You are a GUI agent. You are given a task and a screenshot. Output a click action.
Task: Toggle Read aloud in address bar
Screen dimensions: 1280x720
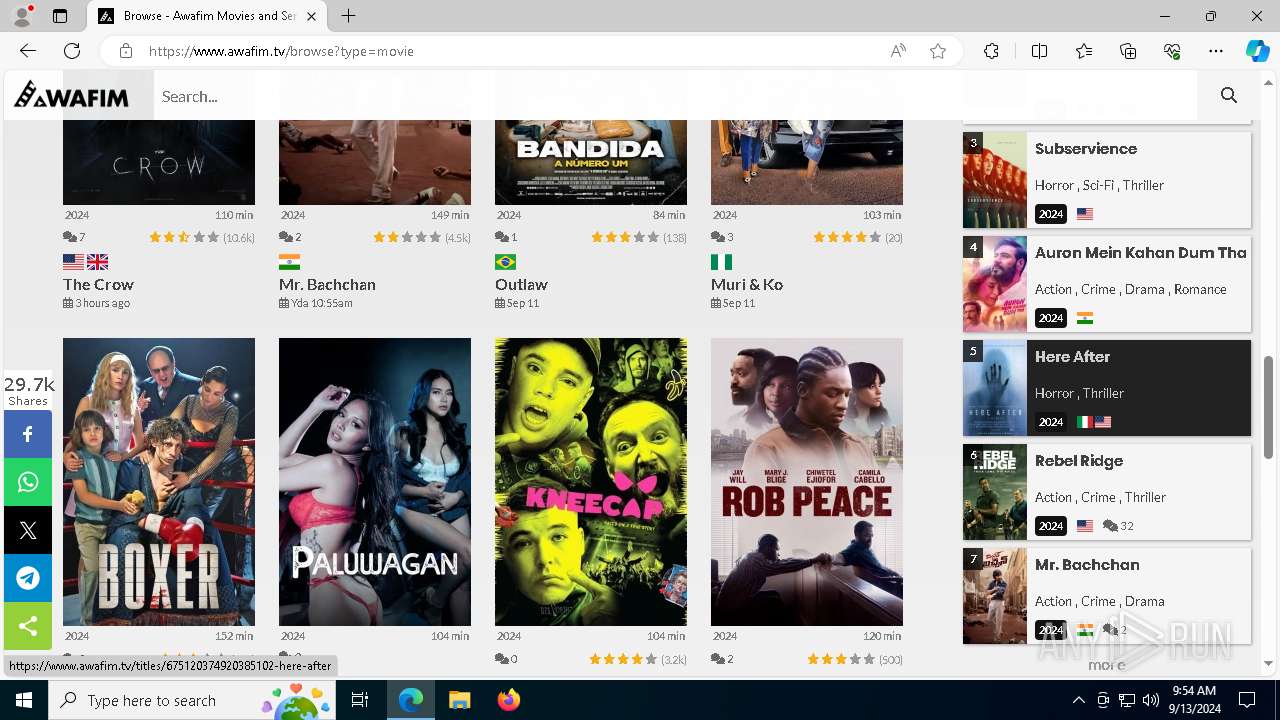point(898,51)
